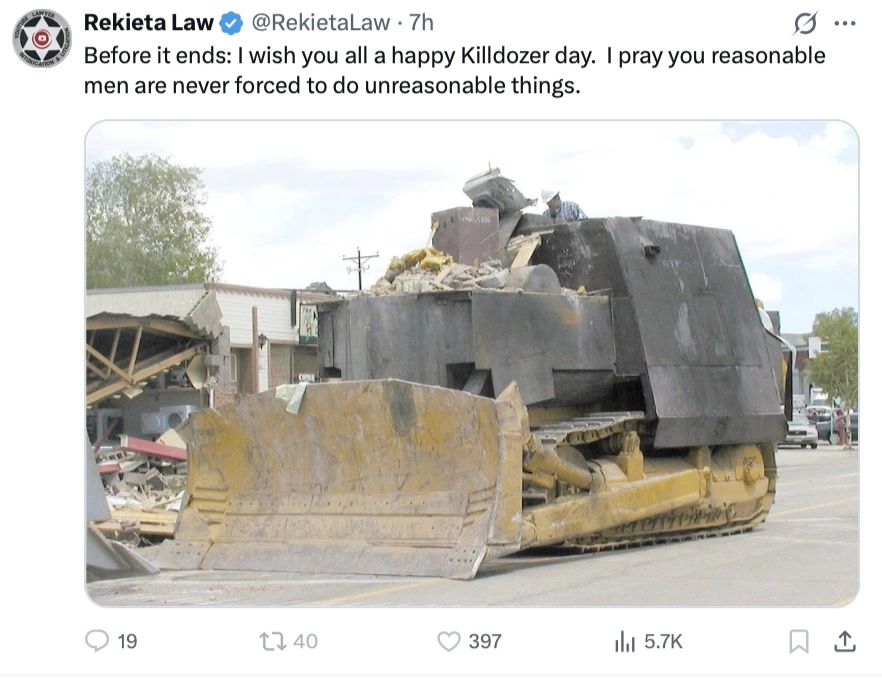
Task: Bookmark this post
Action: tap(799, 641)
